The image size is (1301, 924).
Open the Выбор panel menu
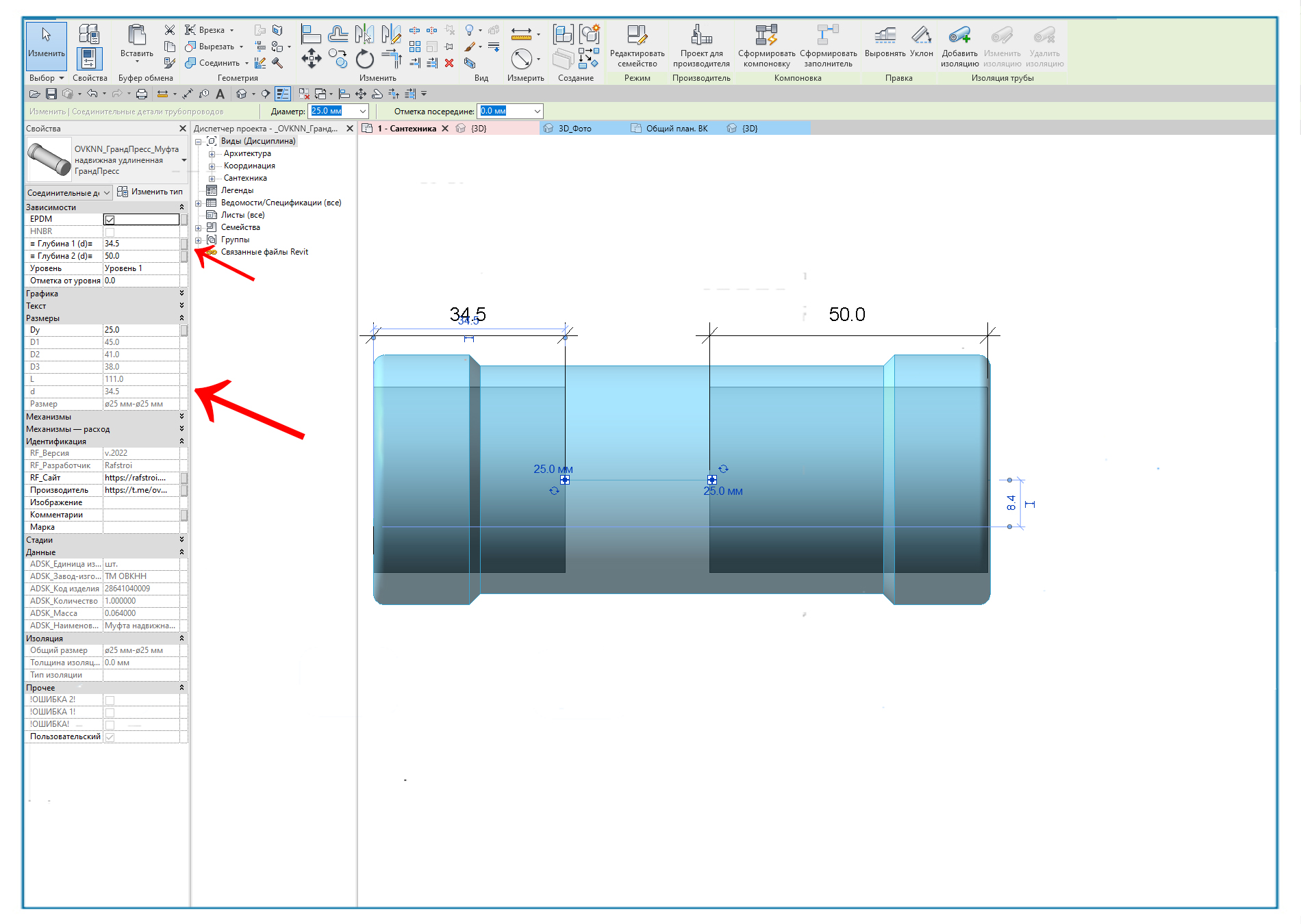(x=47, y=78)
